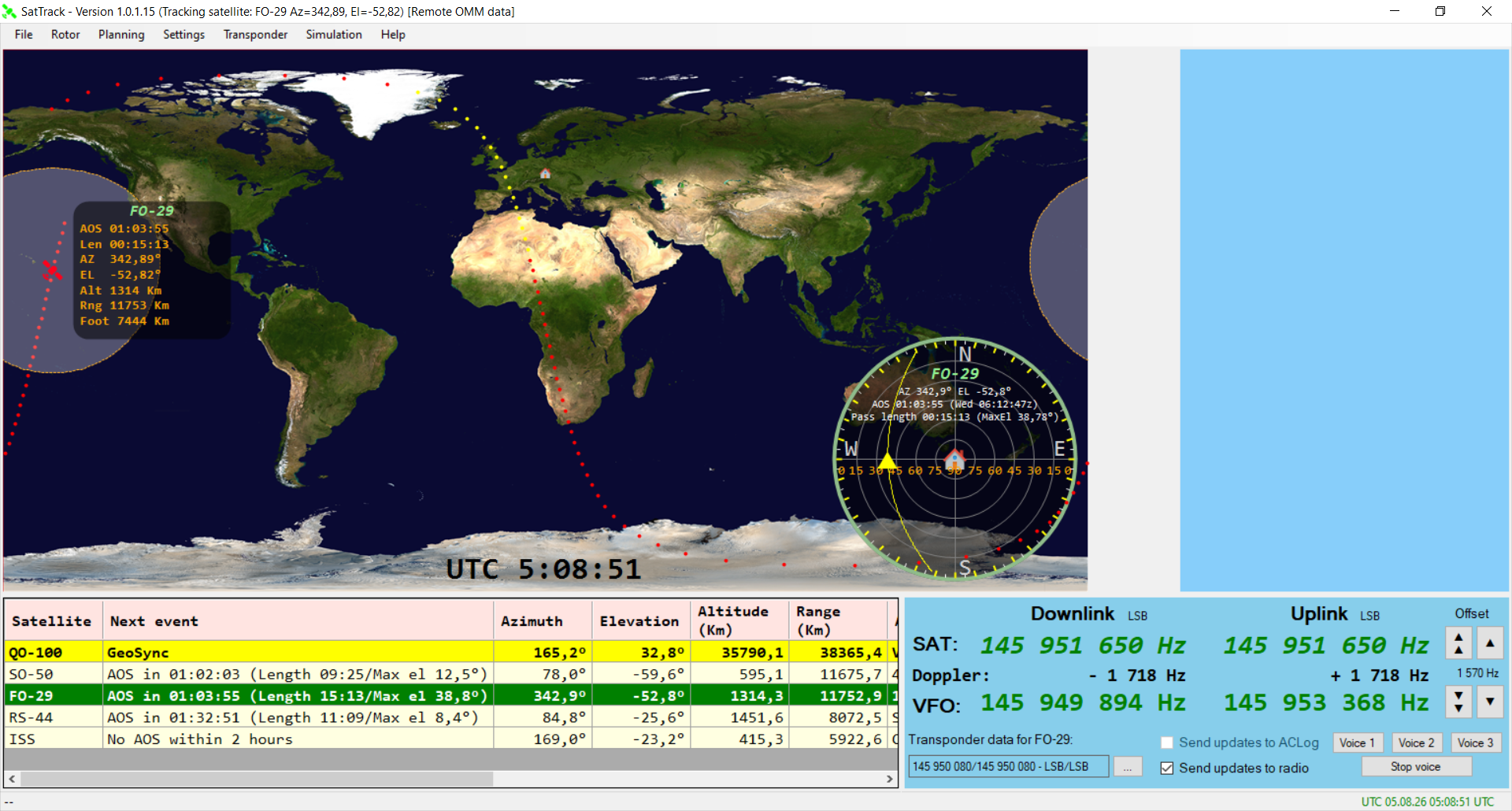Click the RS-44 range value 8072,5
The height and width of the screenshot is (811, 1512).
point(855,717)
